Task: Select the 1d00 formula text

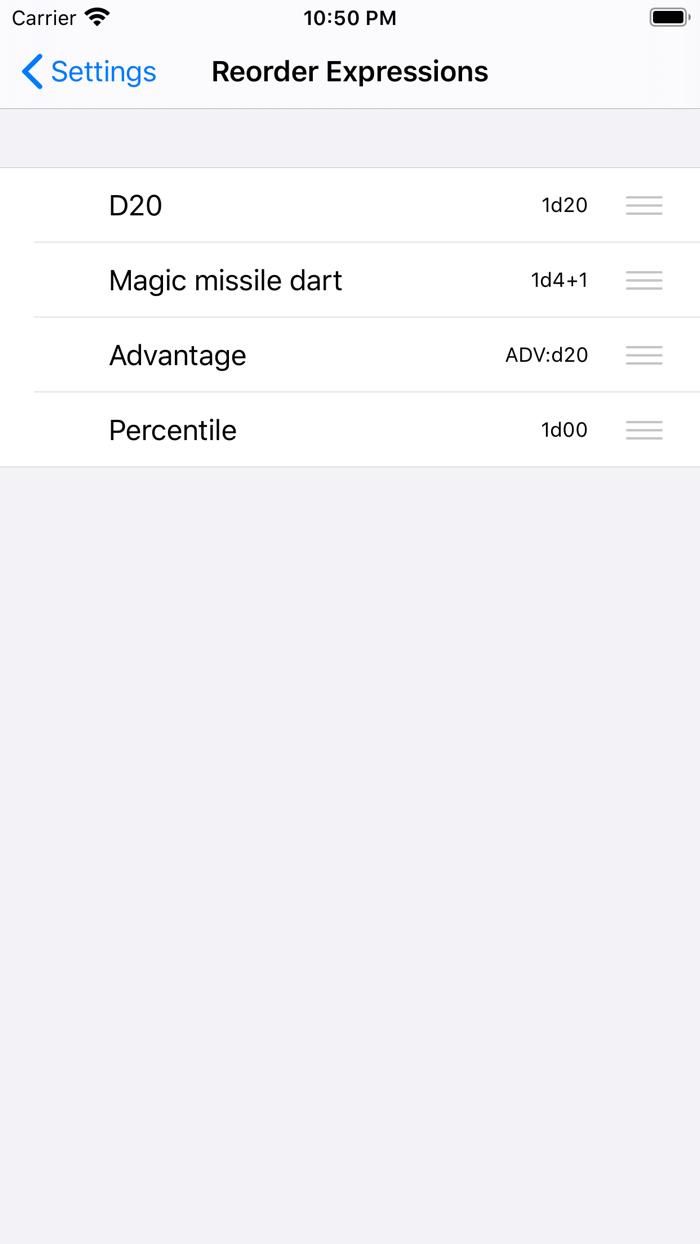Action: click(565, 430)
